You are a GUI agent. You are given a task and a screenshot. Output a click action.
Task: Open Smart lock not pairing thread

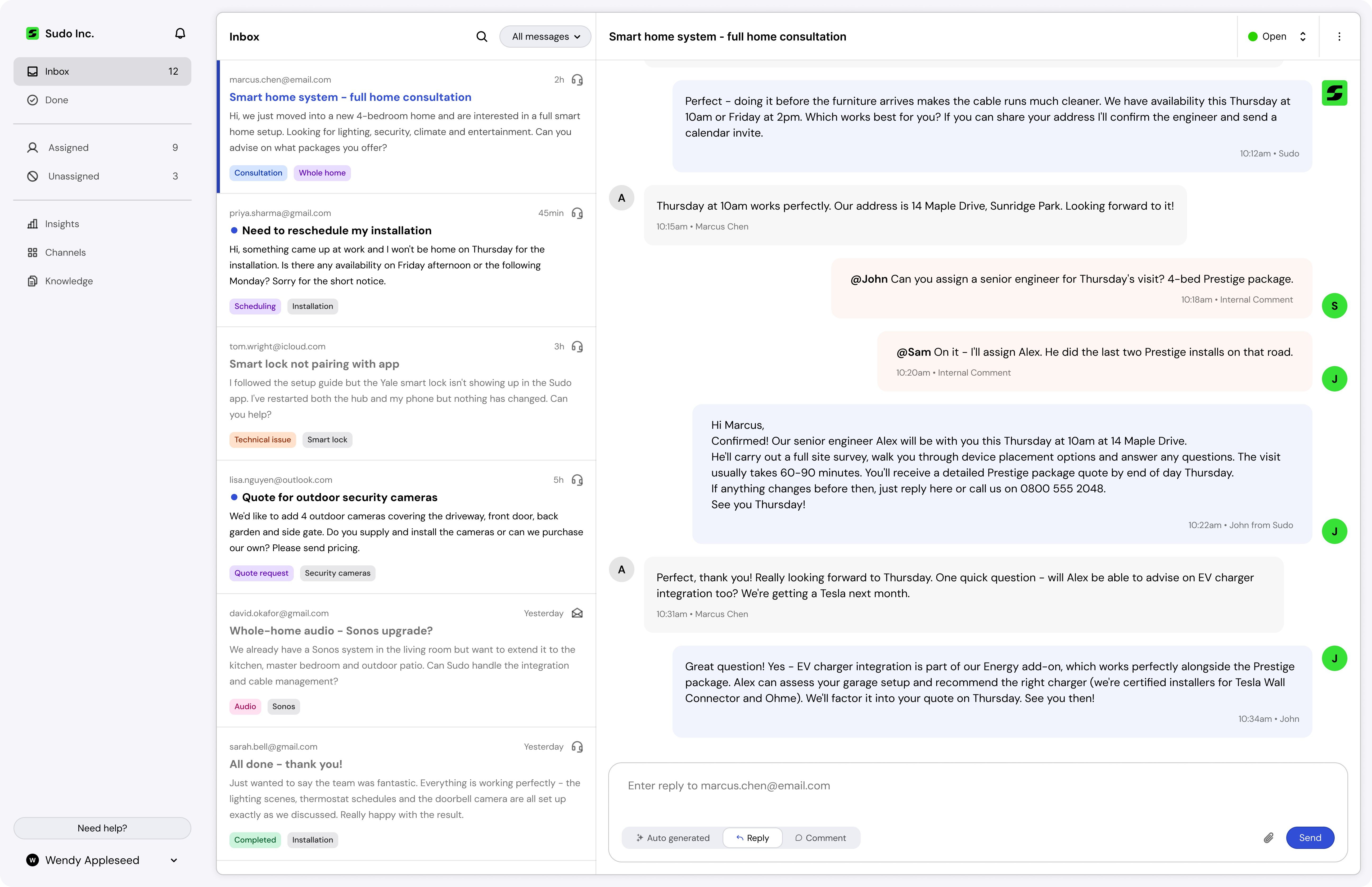pyautogui.click(x=407, y=393)
